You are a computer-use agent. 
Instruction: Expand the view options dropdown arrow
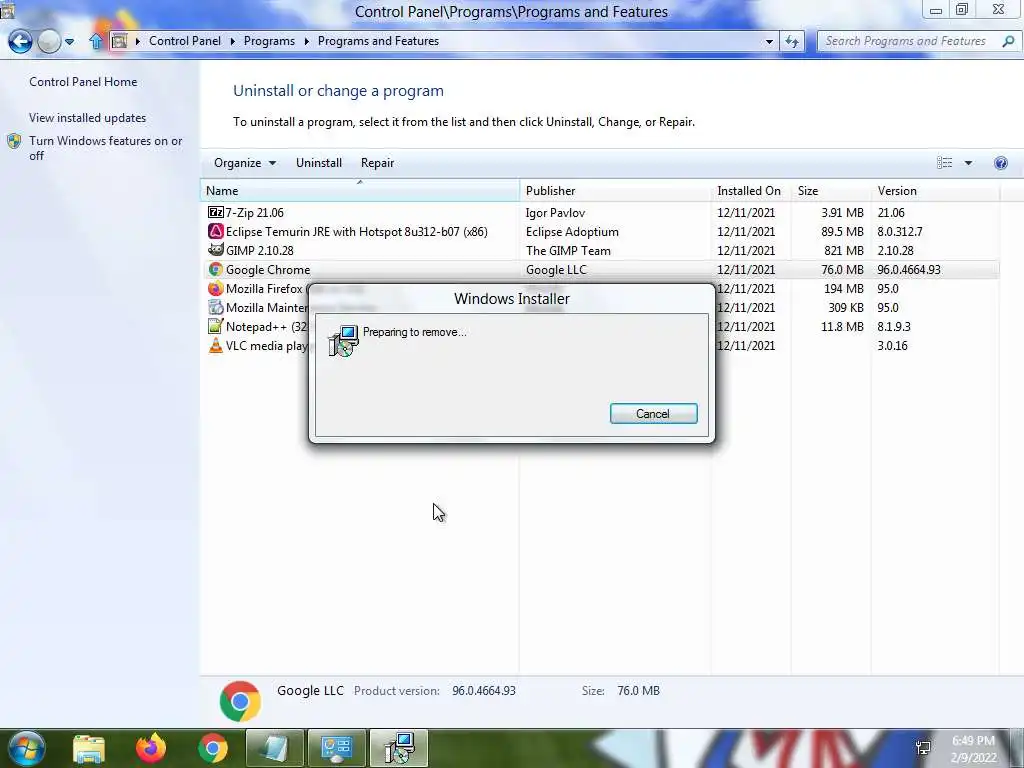pos(968,163)
